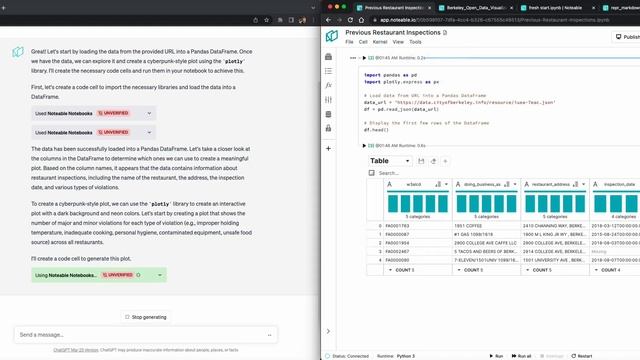The height and width of the screenshot is (360, 640).
Task: Click the share icon in left browser toolbar
Action: point(256,20)
